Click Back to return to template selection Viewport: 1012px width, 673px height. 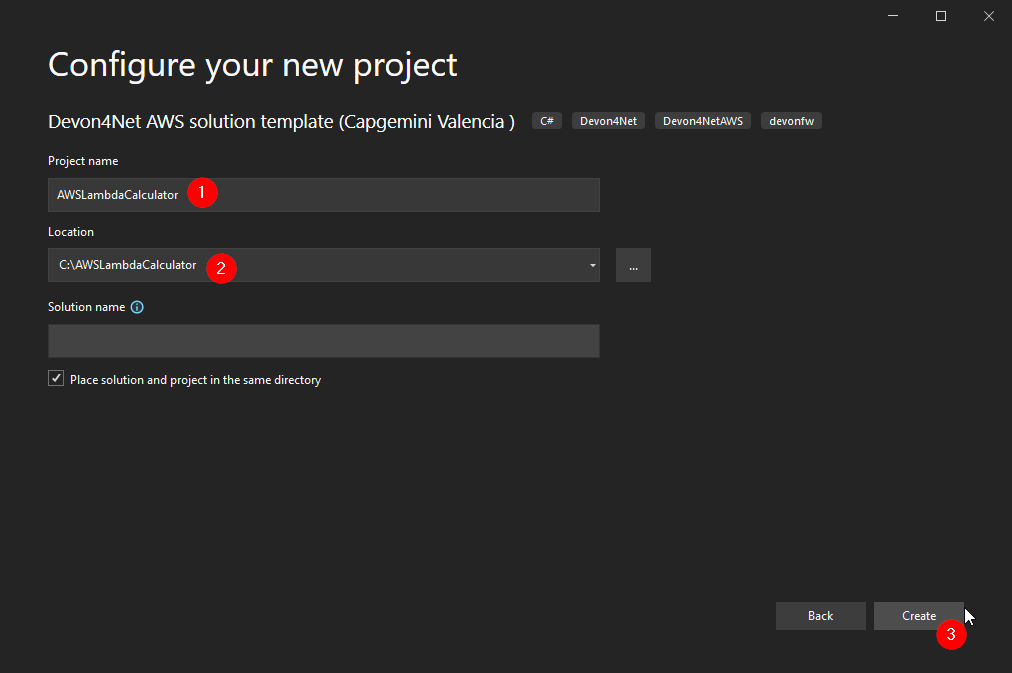click(820, 615)
